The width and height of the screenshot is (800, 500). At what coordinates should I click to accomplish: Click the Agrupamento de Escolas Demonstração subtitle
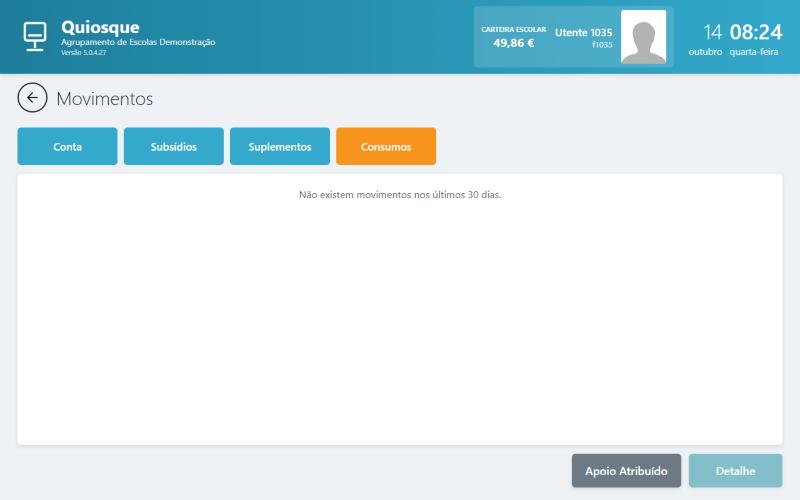[138, 42]
